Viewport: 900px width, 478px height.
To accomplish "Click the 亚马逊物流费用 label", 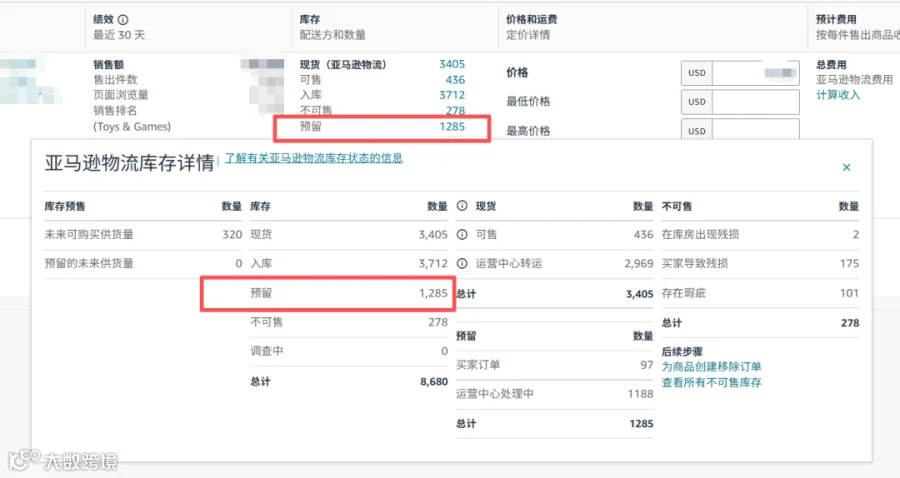I will pyautogui.click(x=855, y=80).
